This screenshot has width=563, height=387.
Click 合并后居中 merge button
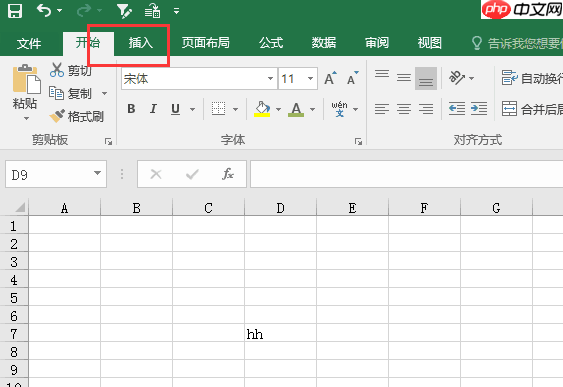532,109
